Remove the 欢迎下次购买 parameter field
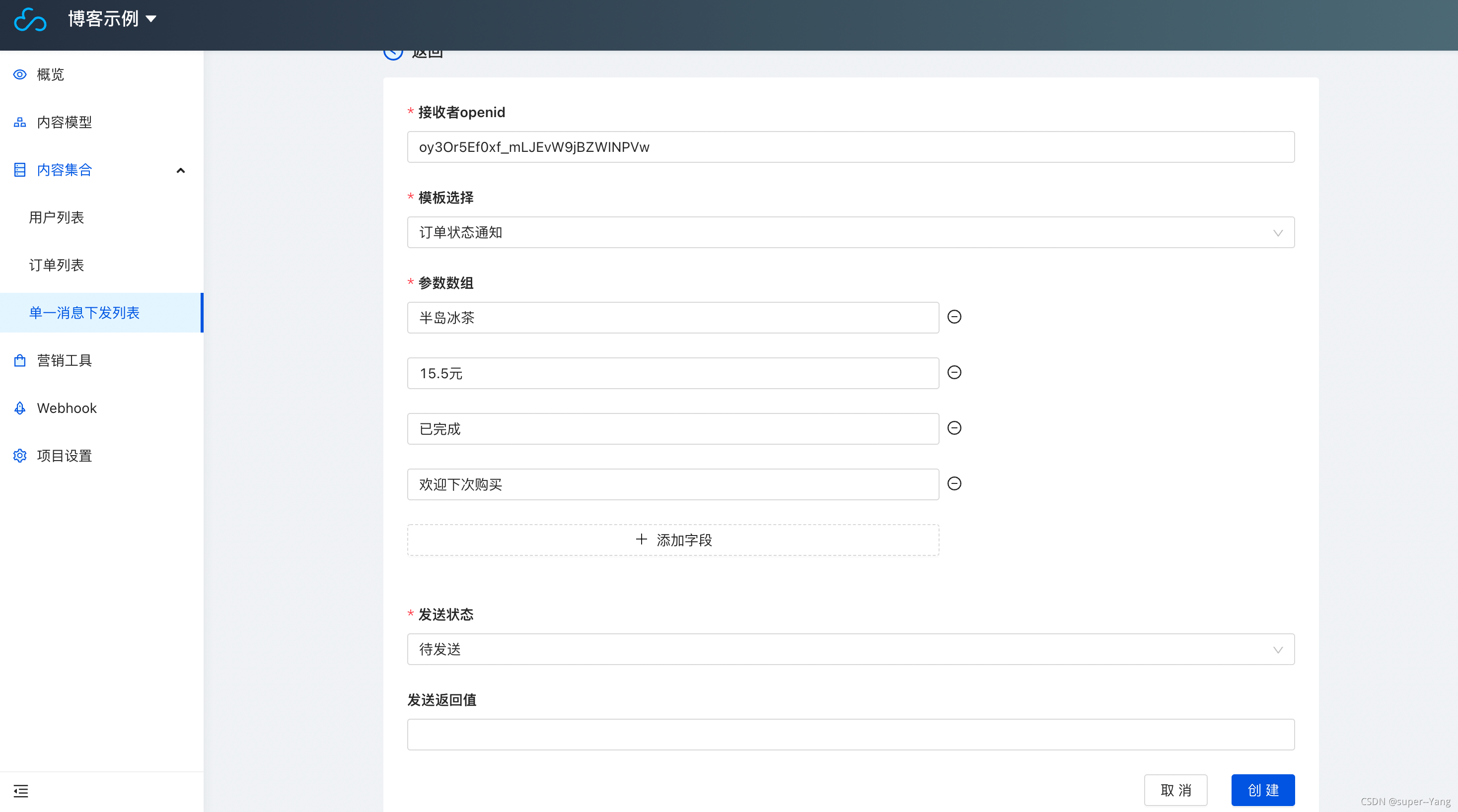Viewport: 1458px width, 812px height. 954,483
